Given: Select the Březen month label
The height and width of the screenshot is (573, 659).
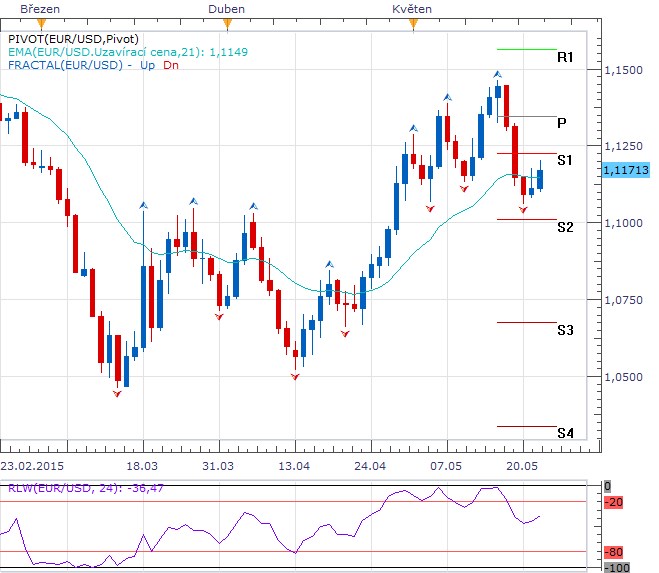Looking at the screenshot, I should coord(40,9).
